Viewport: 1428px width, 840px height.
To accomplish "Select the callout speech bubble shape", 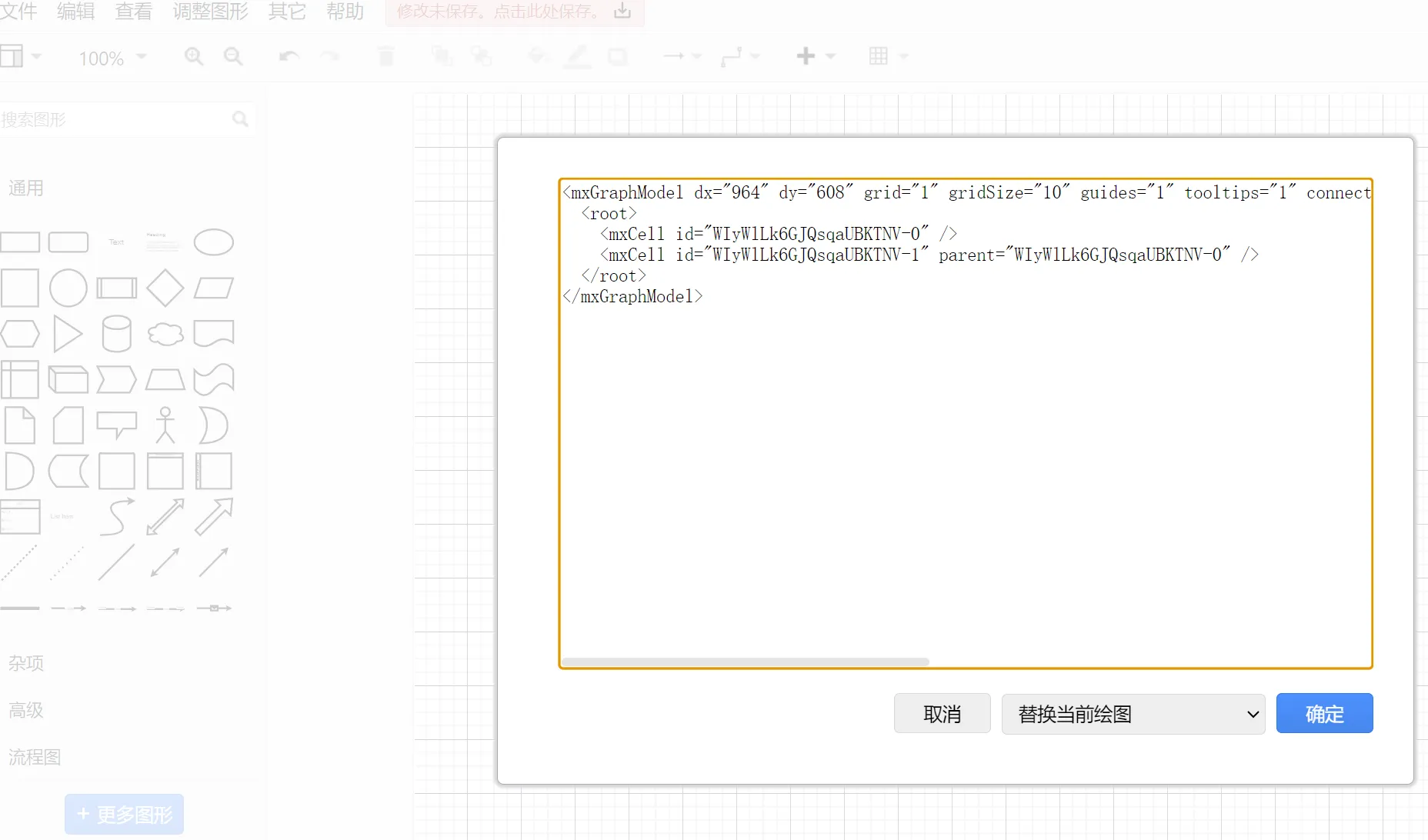I will [117, 425].
